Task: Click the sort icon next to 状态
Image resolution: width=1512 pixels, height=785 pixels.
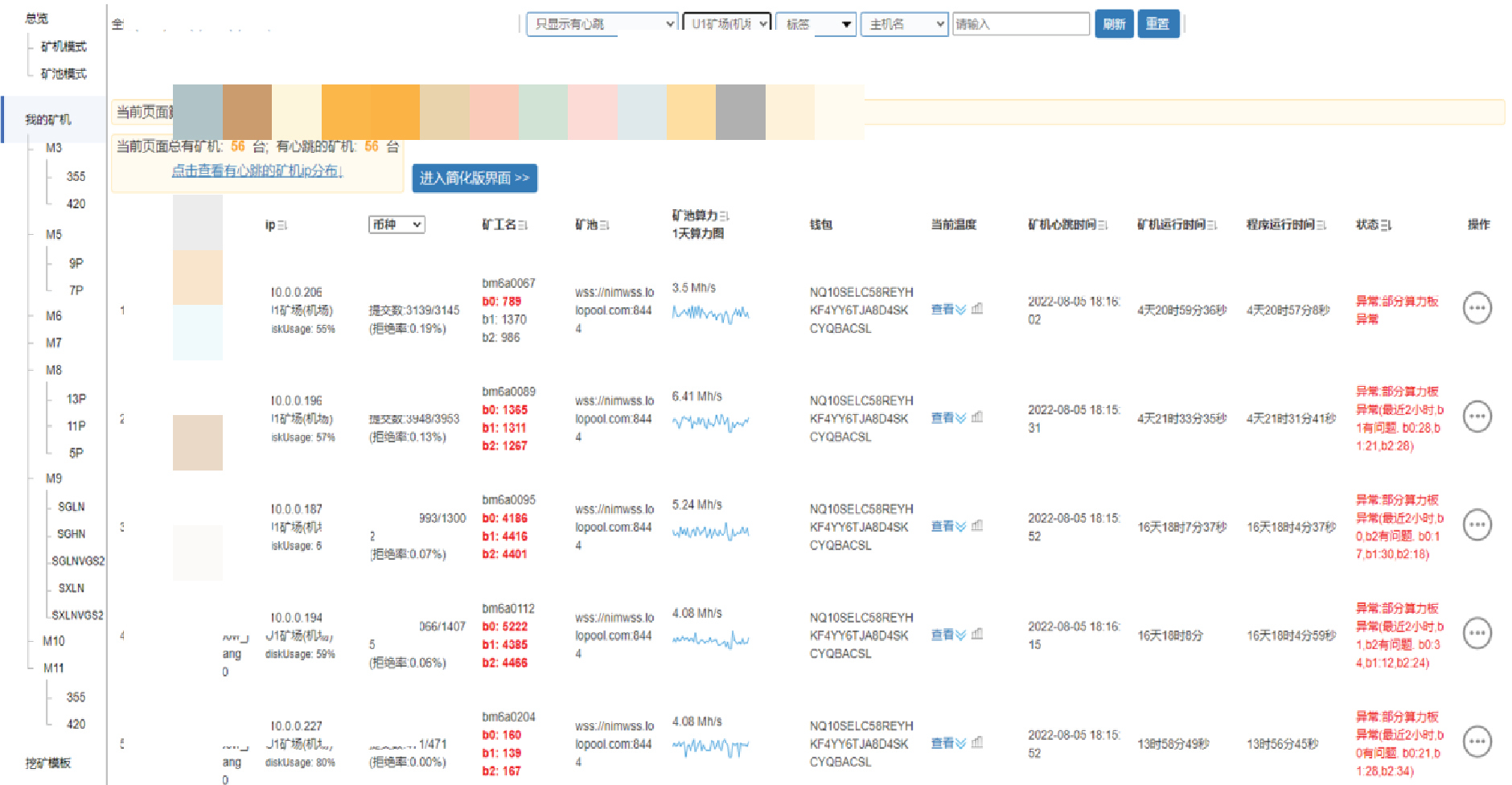Action: pos(1386,226)
